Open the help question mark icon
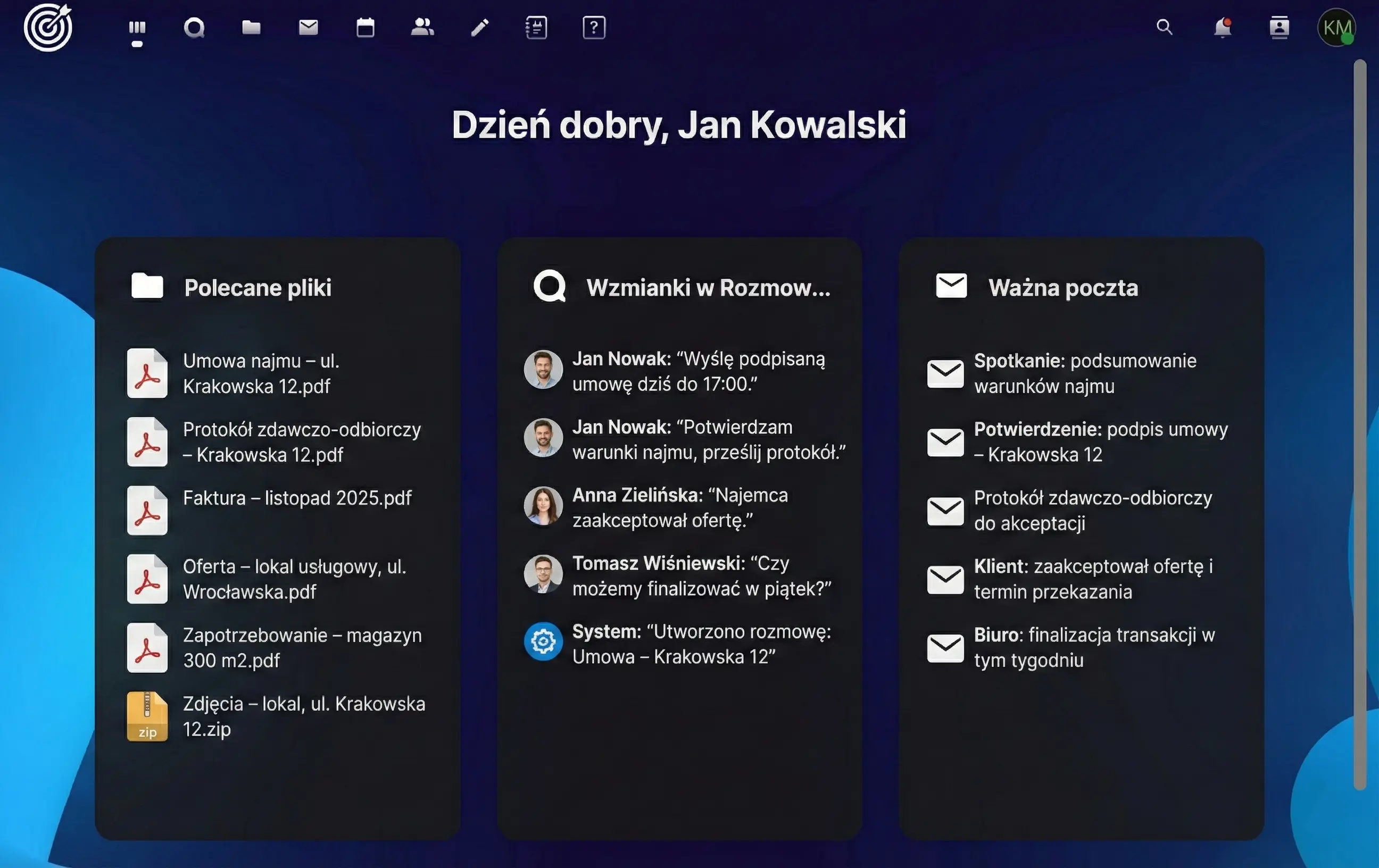This screenshot has height=868, width=1379. point(594,28)
